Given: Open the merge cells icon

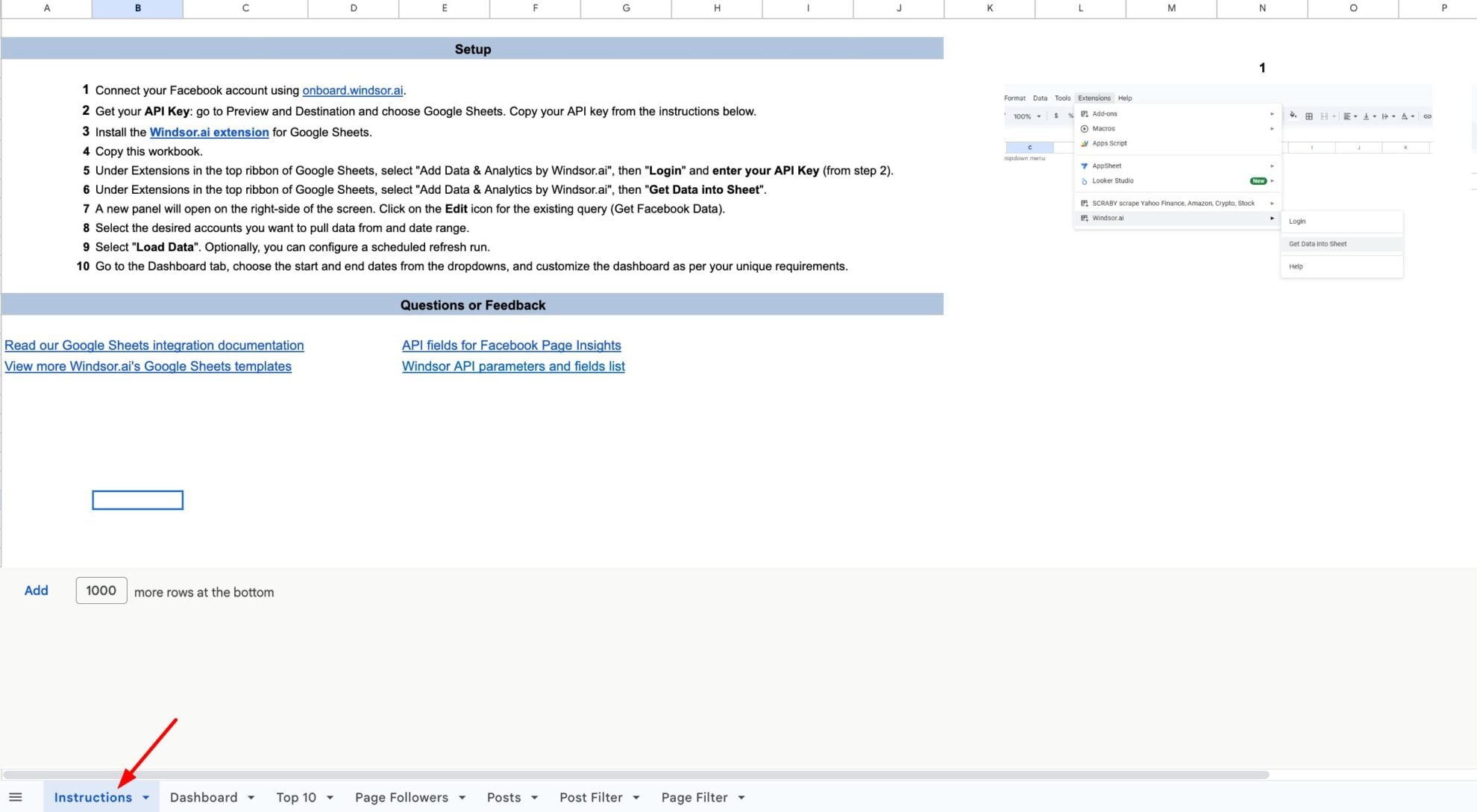Looking at the screenshot, I should click(1325, 117).
